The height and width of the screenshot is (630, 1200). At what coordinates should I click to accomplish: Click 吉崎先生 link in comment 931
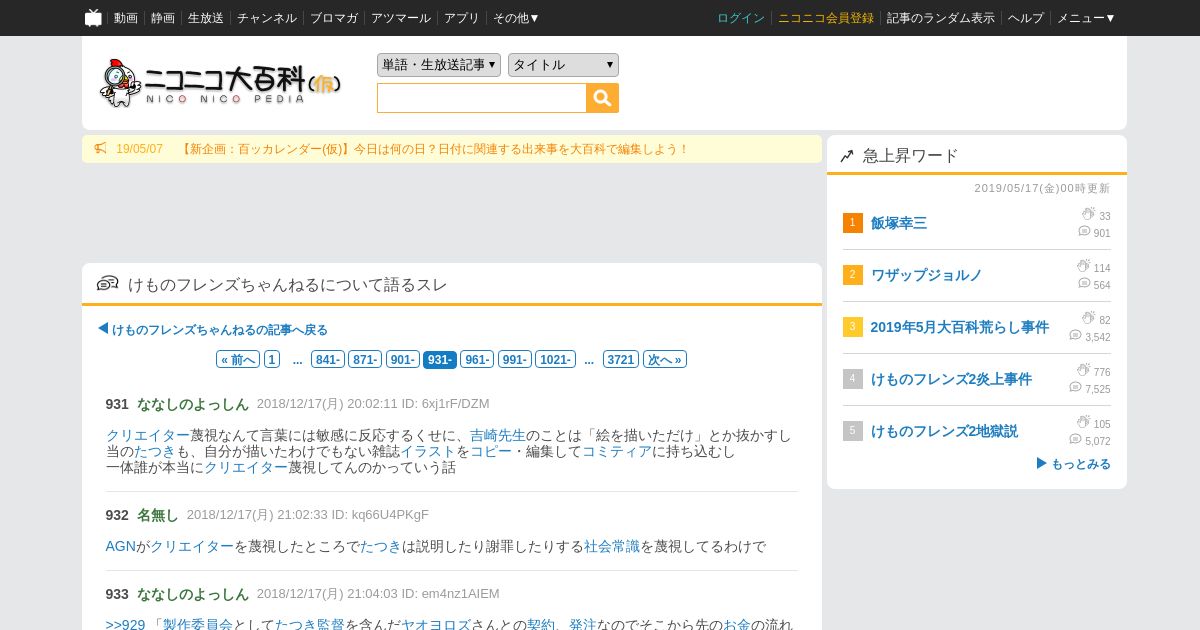click(498, 435)
